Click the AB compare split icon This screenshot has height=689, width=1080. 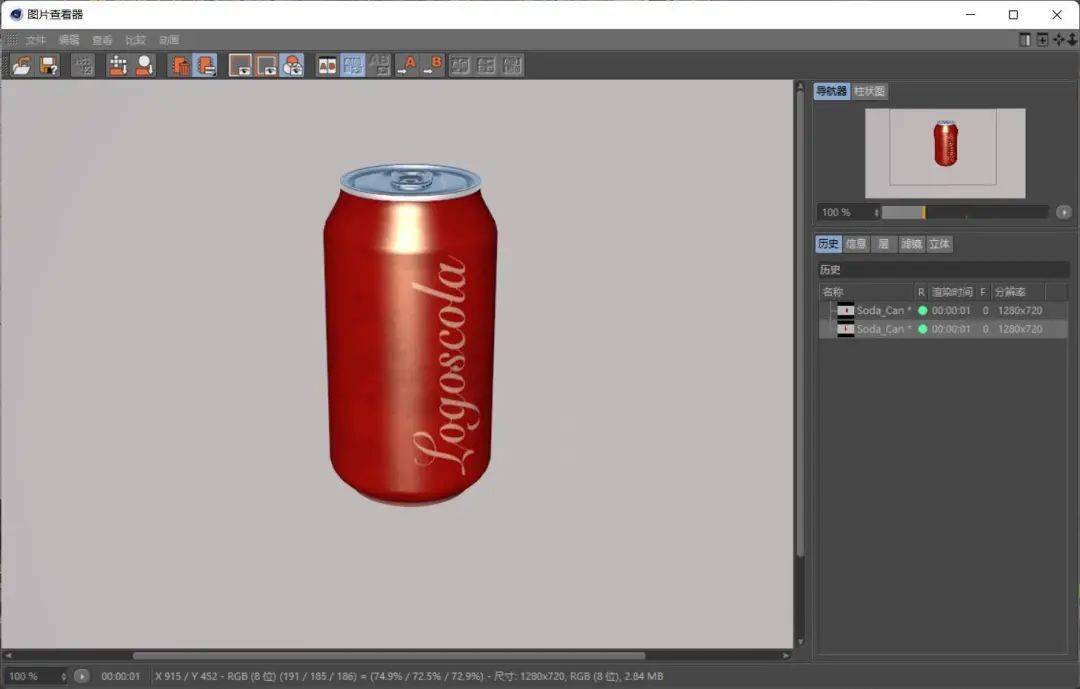pos(327,66)
